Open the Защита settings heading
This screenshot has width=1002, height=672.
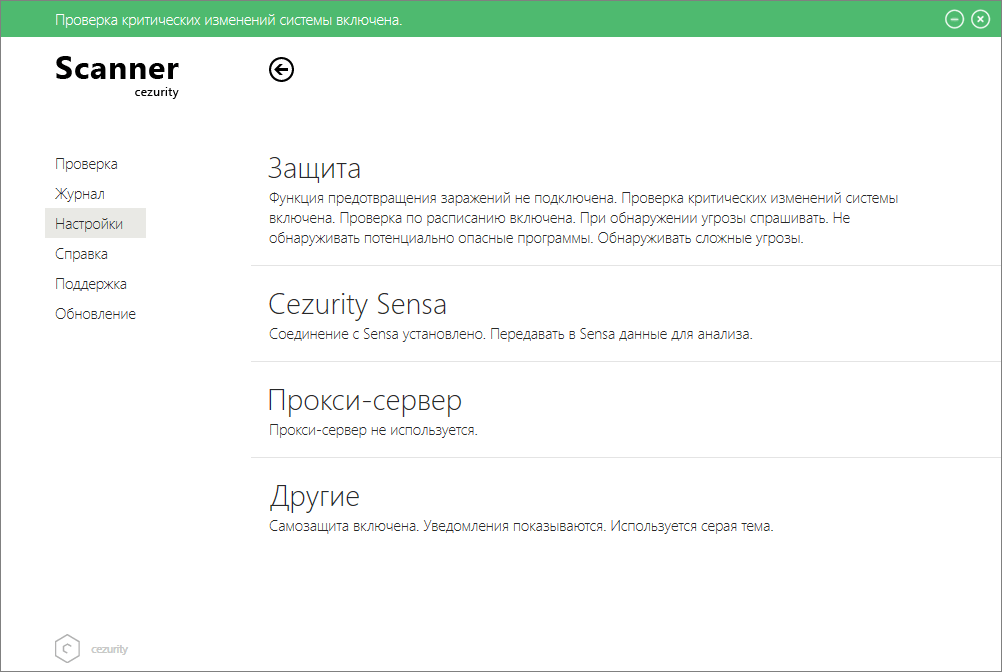coord(314,168)
